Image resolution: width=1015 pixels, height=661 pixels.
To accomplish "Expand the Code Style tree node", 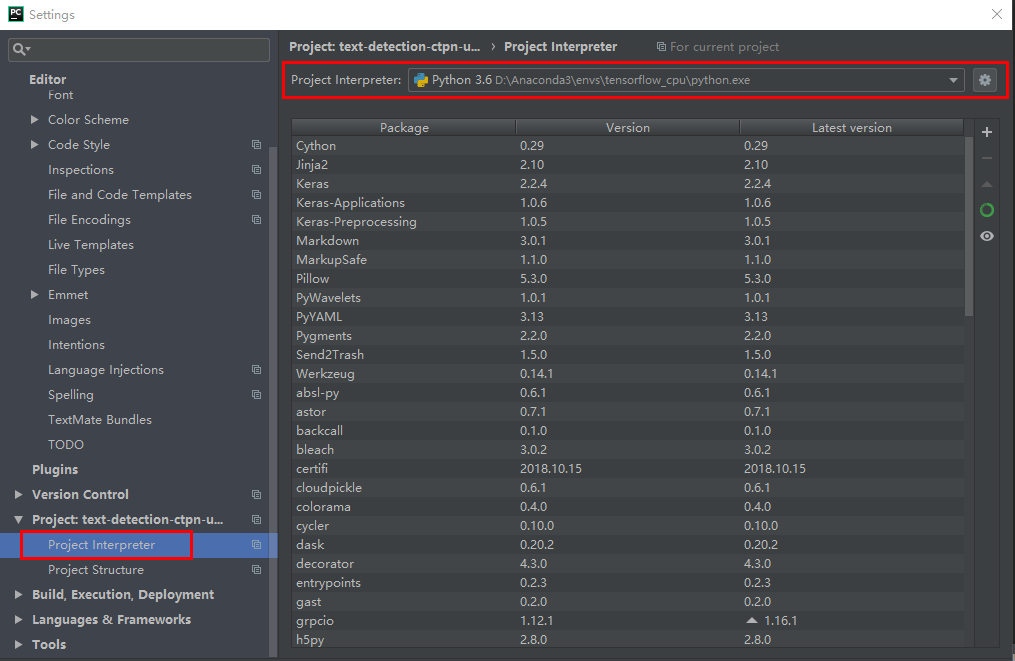I will pos(34,144).
